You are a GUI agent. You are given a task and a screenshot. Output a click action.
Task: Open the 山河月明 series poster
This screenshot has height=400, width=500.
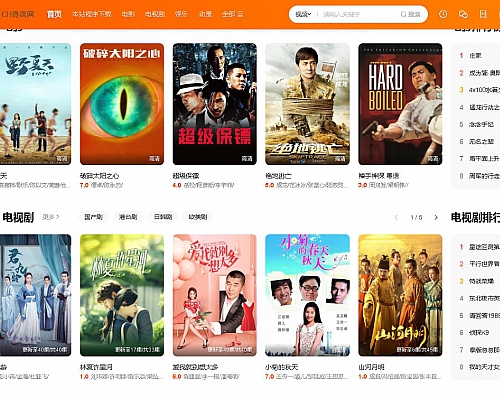click(400, 295)
